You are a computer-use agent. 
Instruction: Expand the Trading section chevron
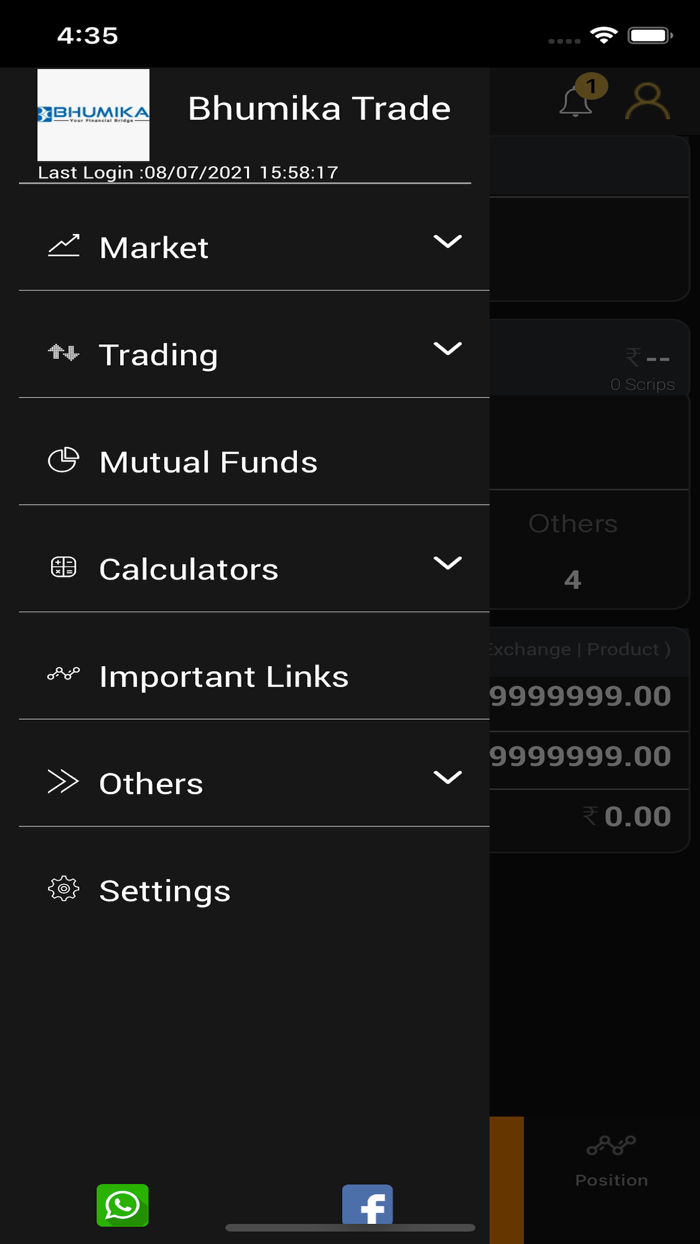pyautogui.click(x=447, y=349)
